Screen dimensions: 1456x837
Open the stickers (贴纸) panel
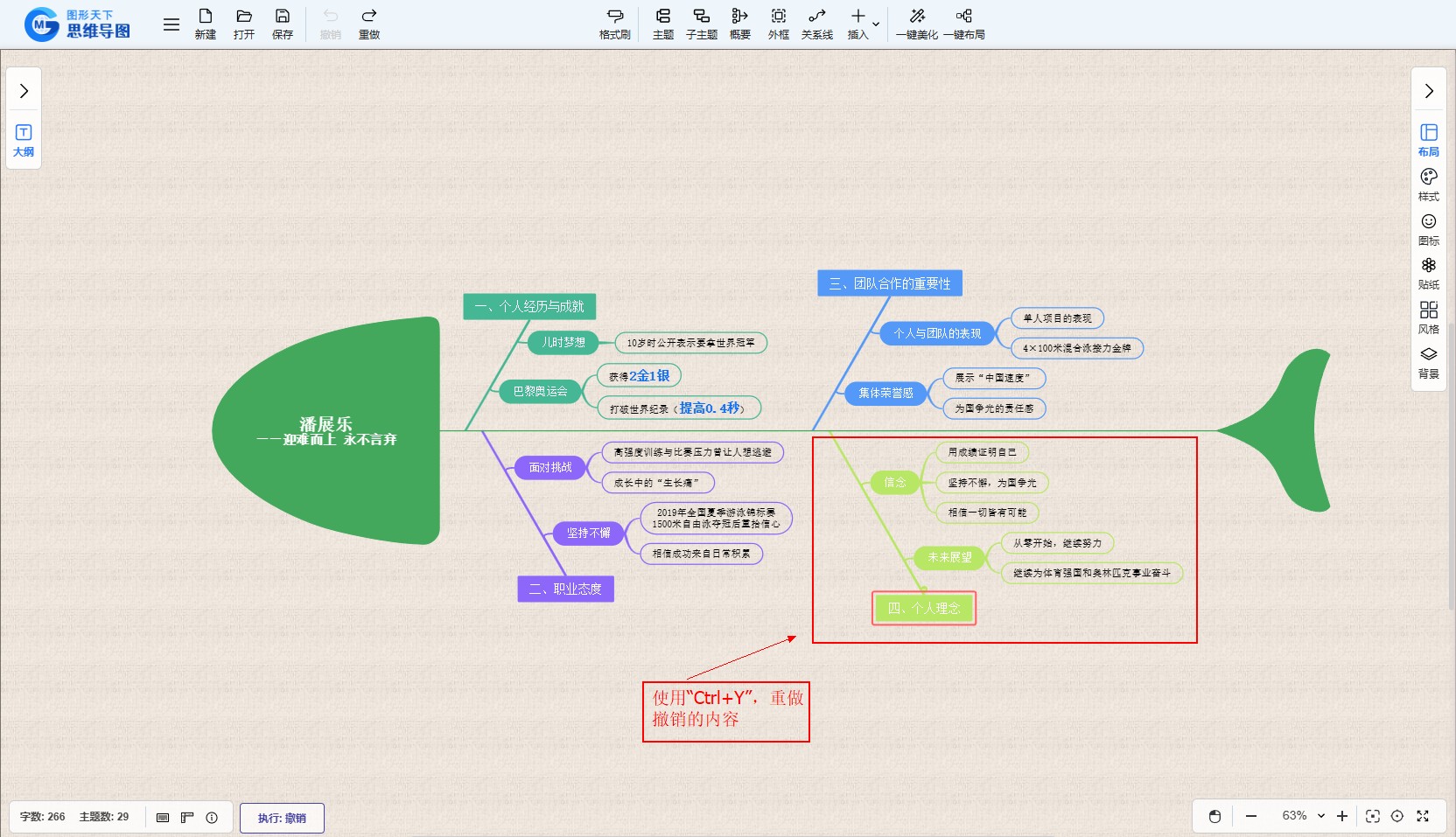[1428, 273]
